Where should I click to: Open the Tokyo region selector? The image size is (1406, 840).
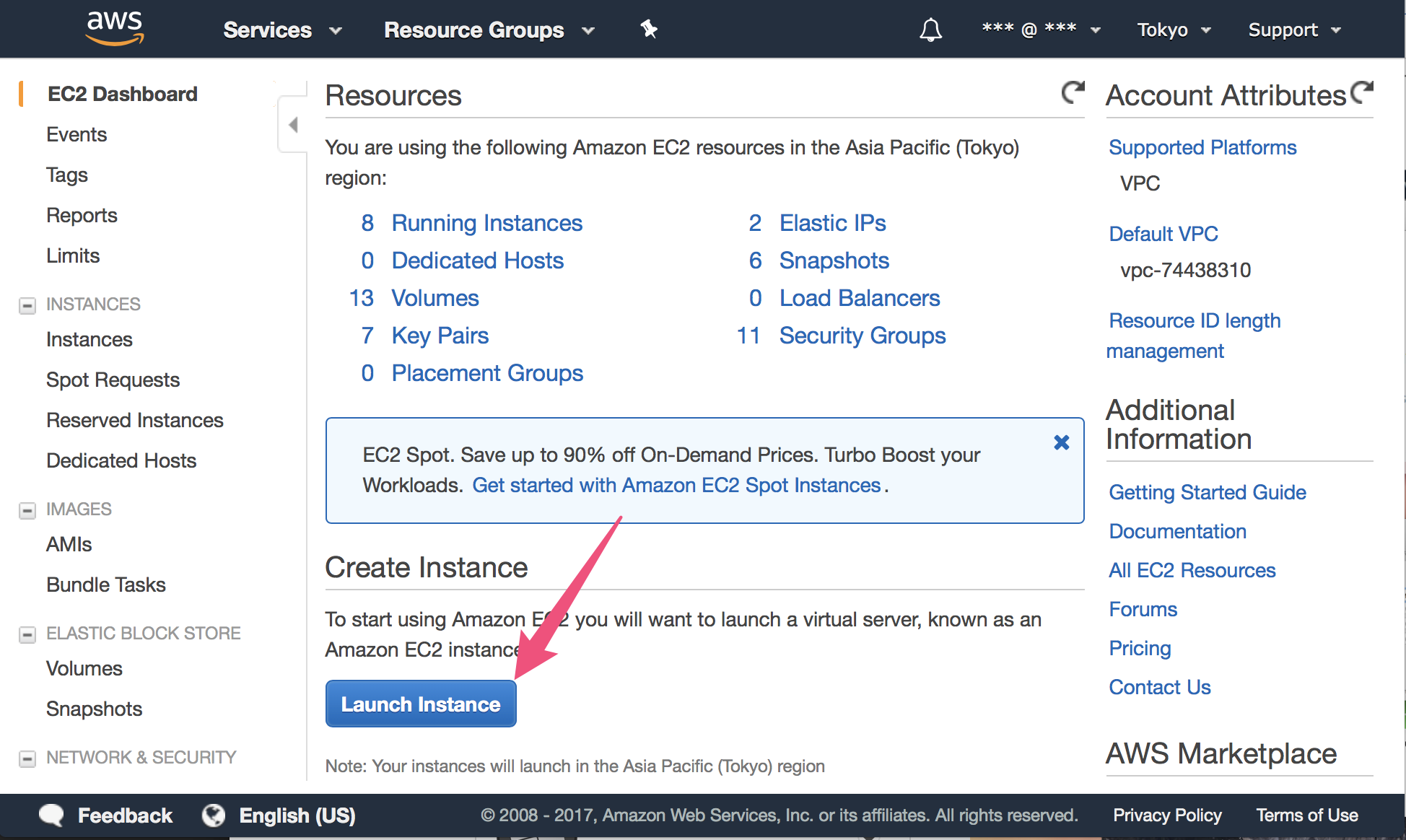point(1174,30)
